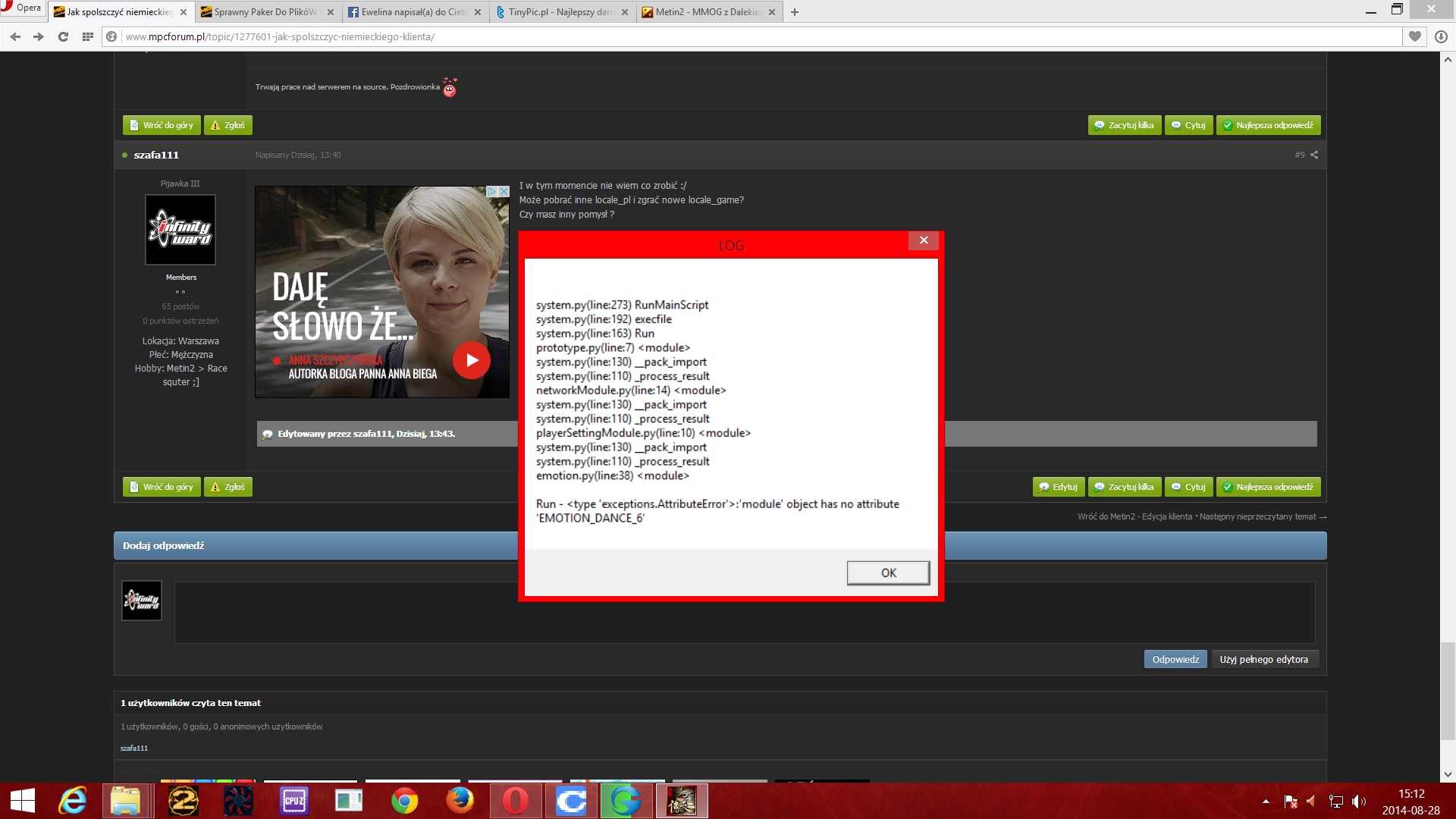Click the Opera taskbar icon
This screenshot has height=819, width=1456.
(x=516, y=801)
